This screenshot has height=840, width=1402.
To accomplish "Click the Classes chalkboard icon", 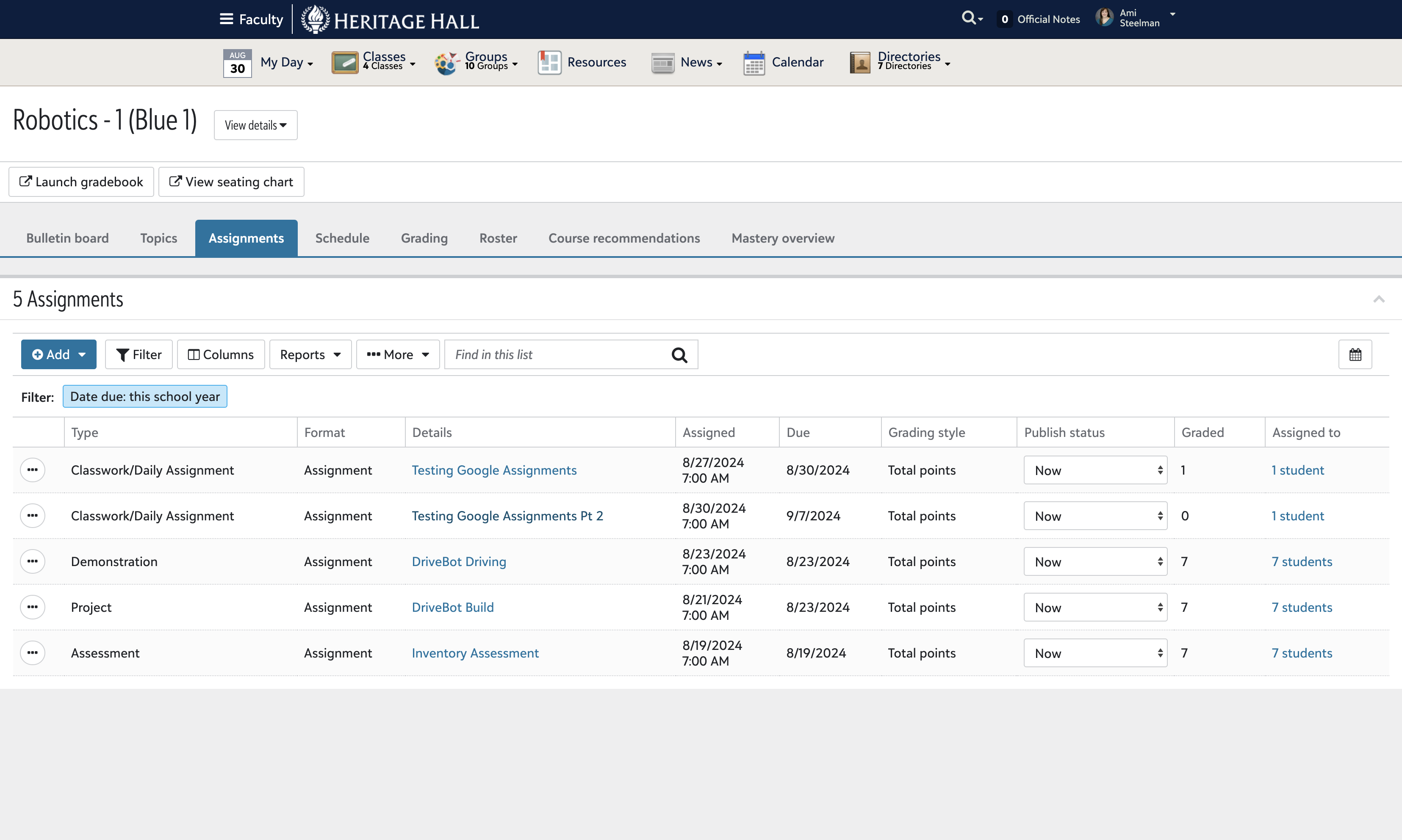I will click(345, 62).
